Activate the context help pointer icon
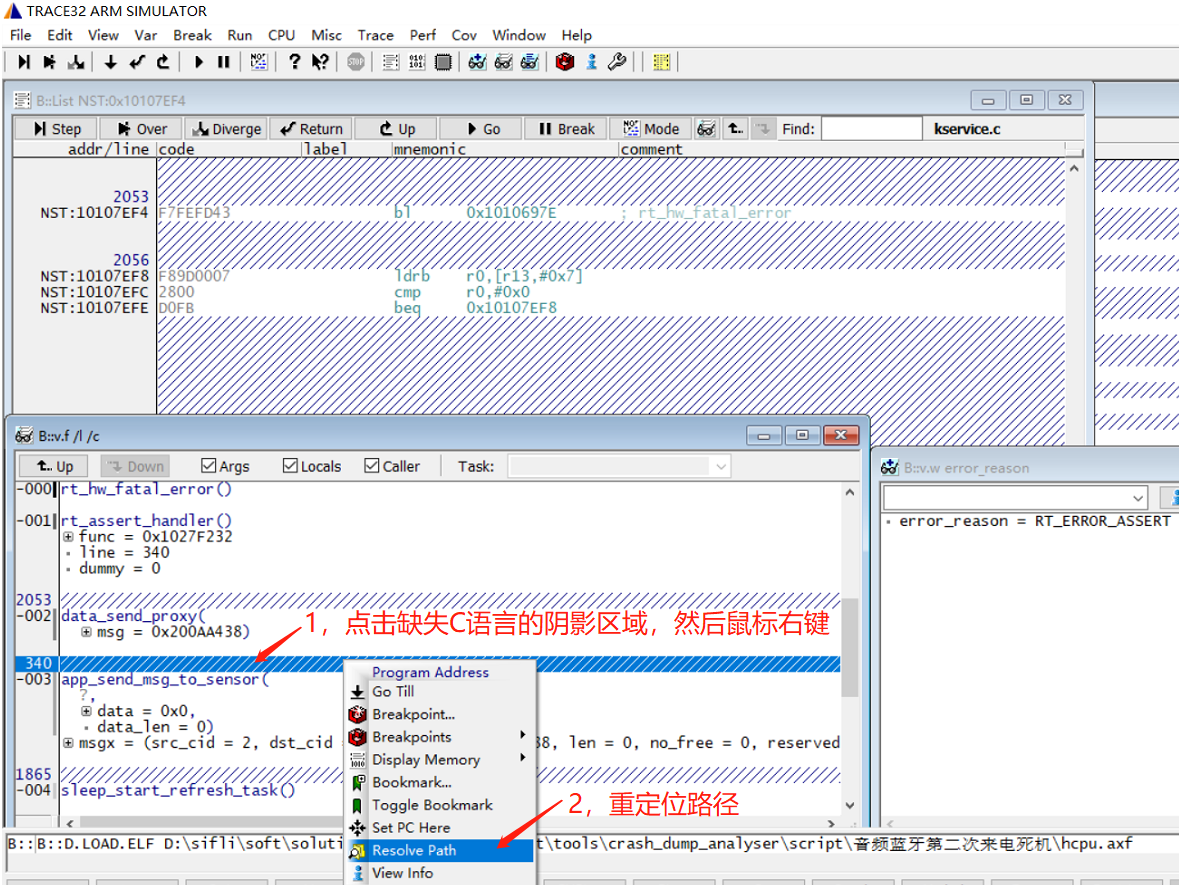This screenshot has height=885, width=1179. pos(320,62)
